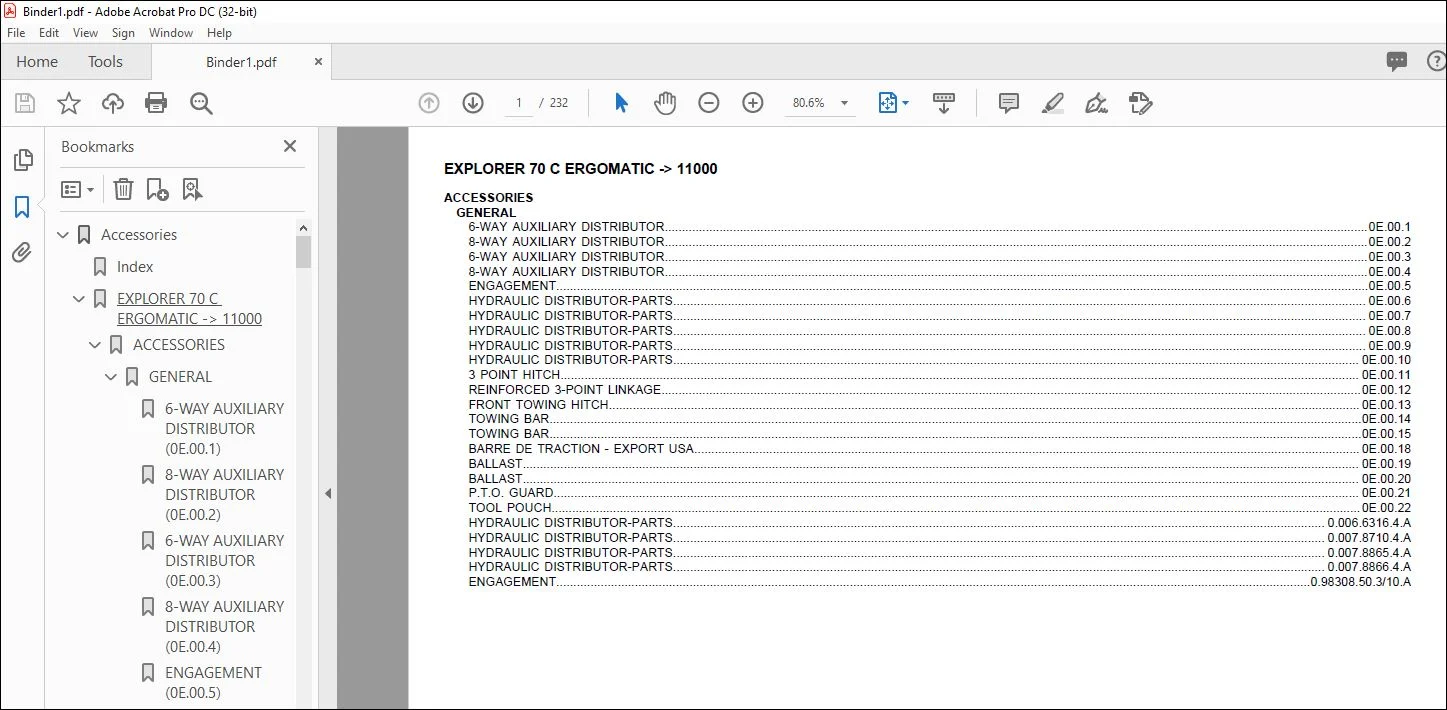Select the 8-WAY AUXILIARY DISTRIBUTOR (0E.00.4) bookmark
1447x710 pixels.
[x=224, y=627]
